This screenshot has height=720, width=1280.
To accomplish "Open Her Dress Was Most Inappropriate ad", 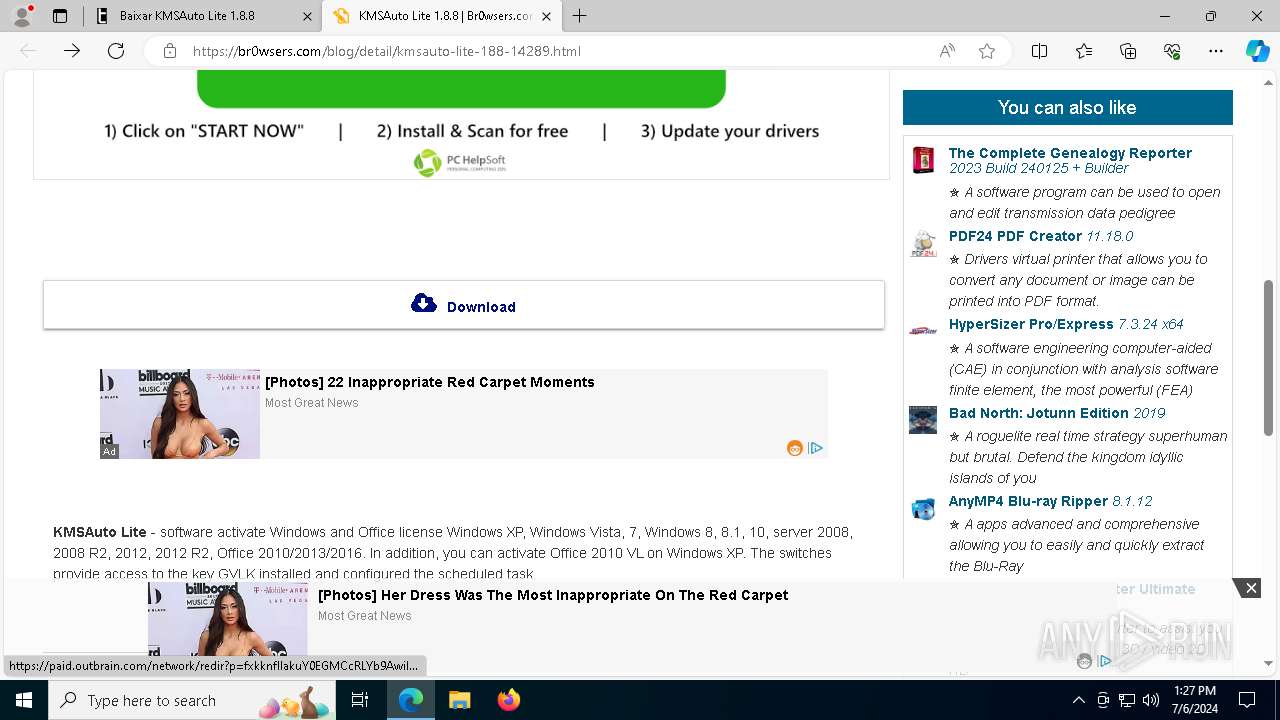I will tap(553, 595).
